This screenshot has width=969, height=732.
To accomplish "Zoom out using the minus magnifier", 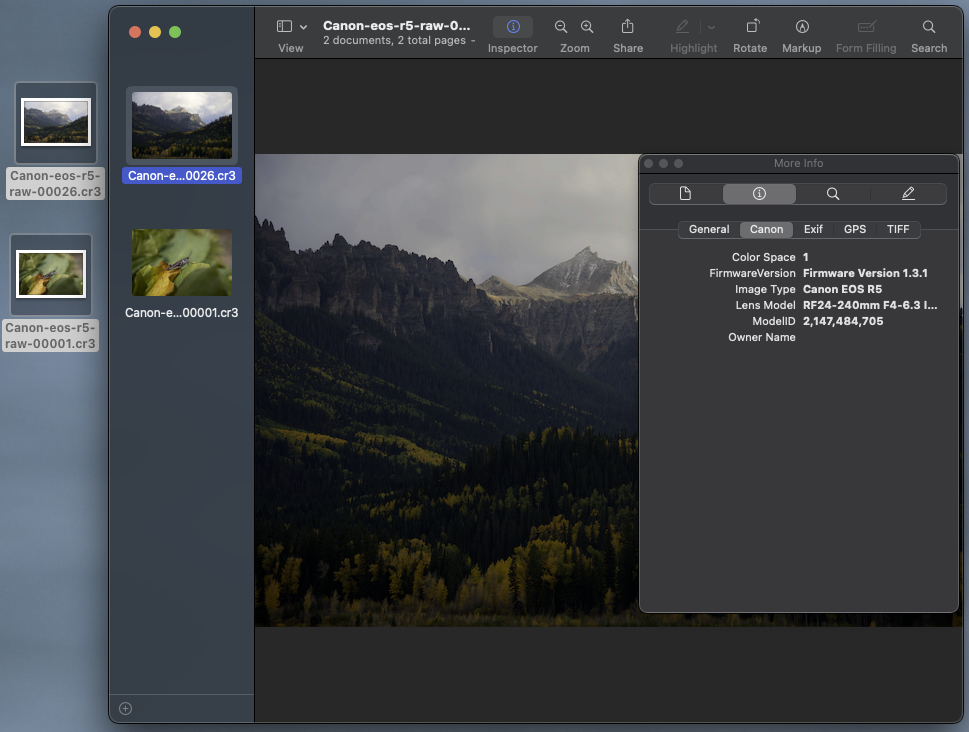I will pos(561,27).
